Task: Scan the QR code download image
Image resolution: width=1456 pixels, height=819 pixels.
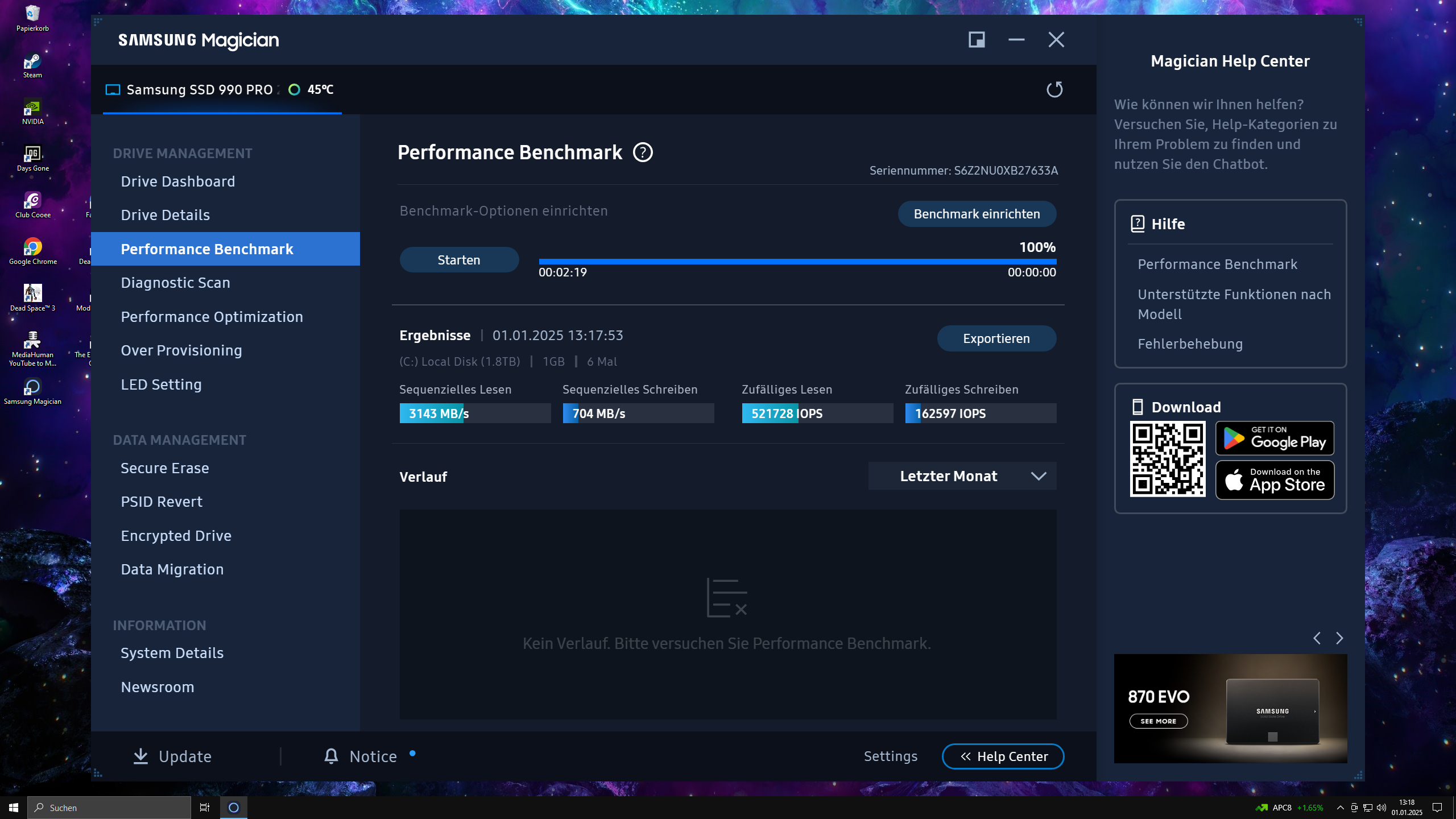Action: 1168,458
